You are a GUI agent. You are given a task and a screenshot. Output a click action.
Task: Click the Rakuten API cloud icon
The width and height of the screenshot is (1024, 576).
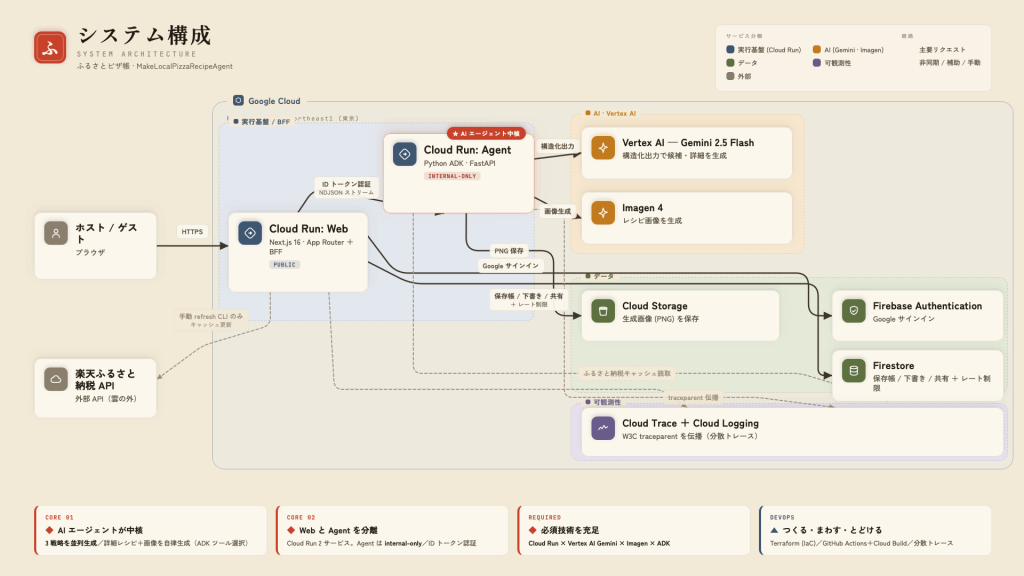pyautogui.click(x=56, y=379)
